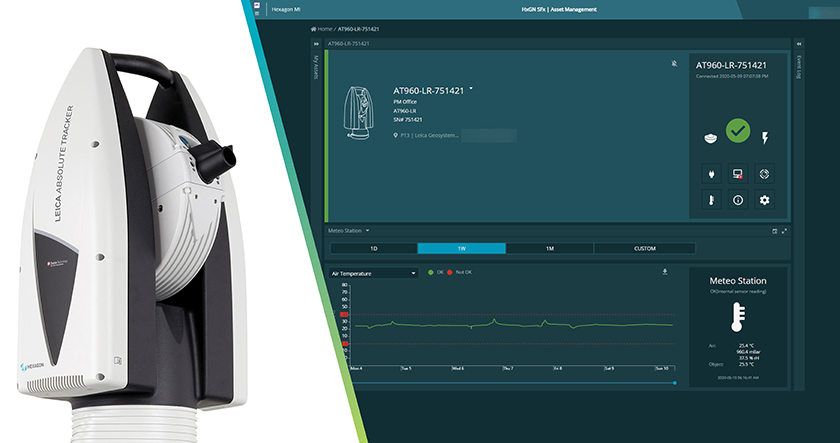Toggle the muted notification bell
The image size is (840, 443).
[673, 62]
